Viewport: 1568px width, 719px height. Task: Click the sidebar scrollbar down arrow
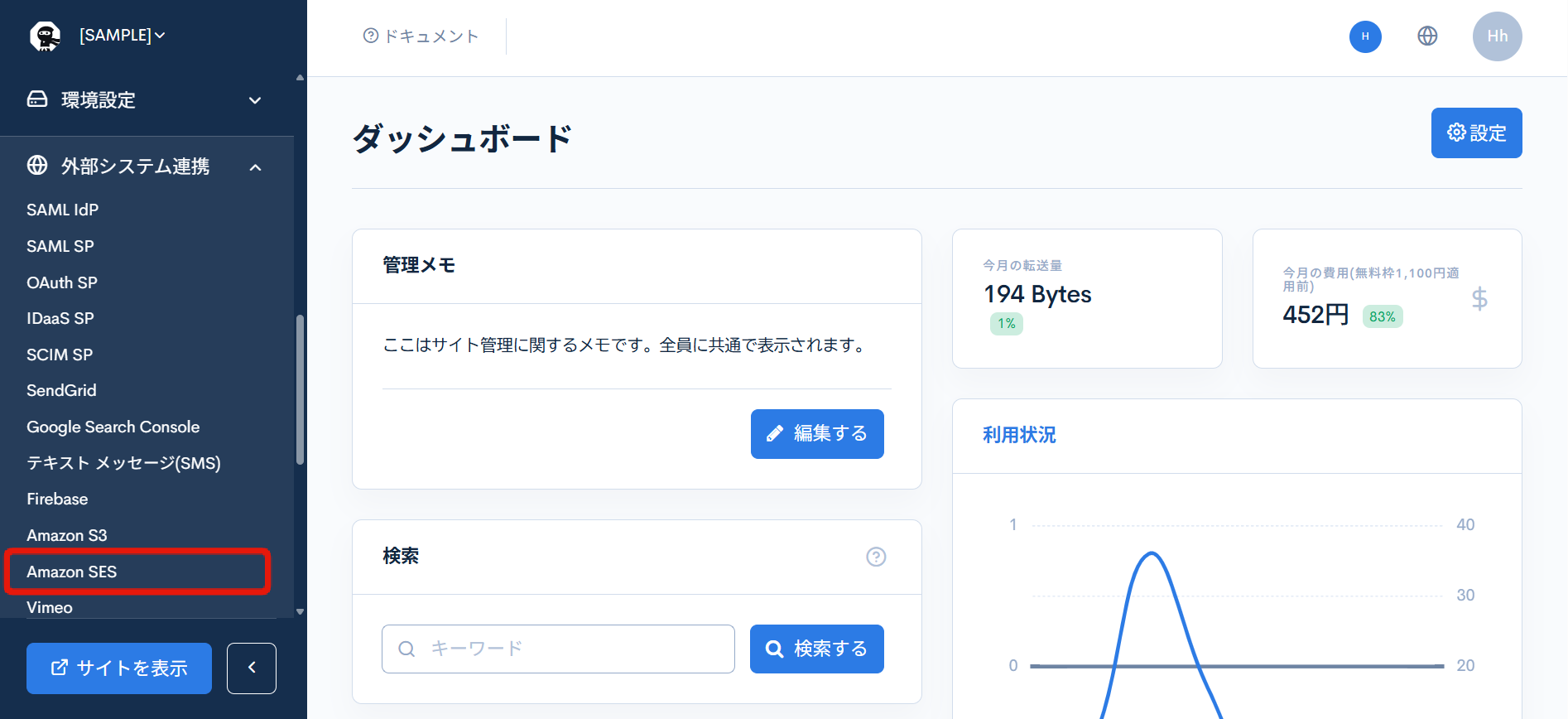300,612
